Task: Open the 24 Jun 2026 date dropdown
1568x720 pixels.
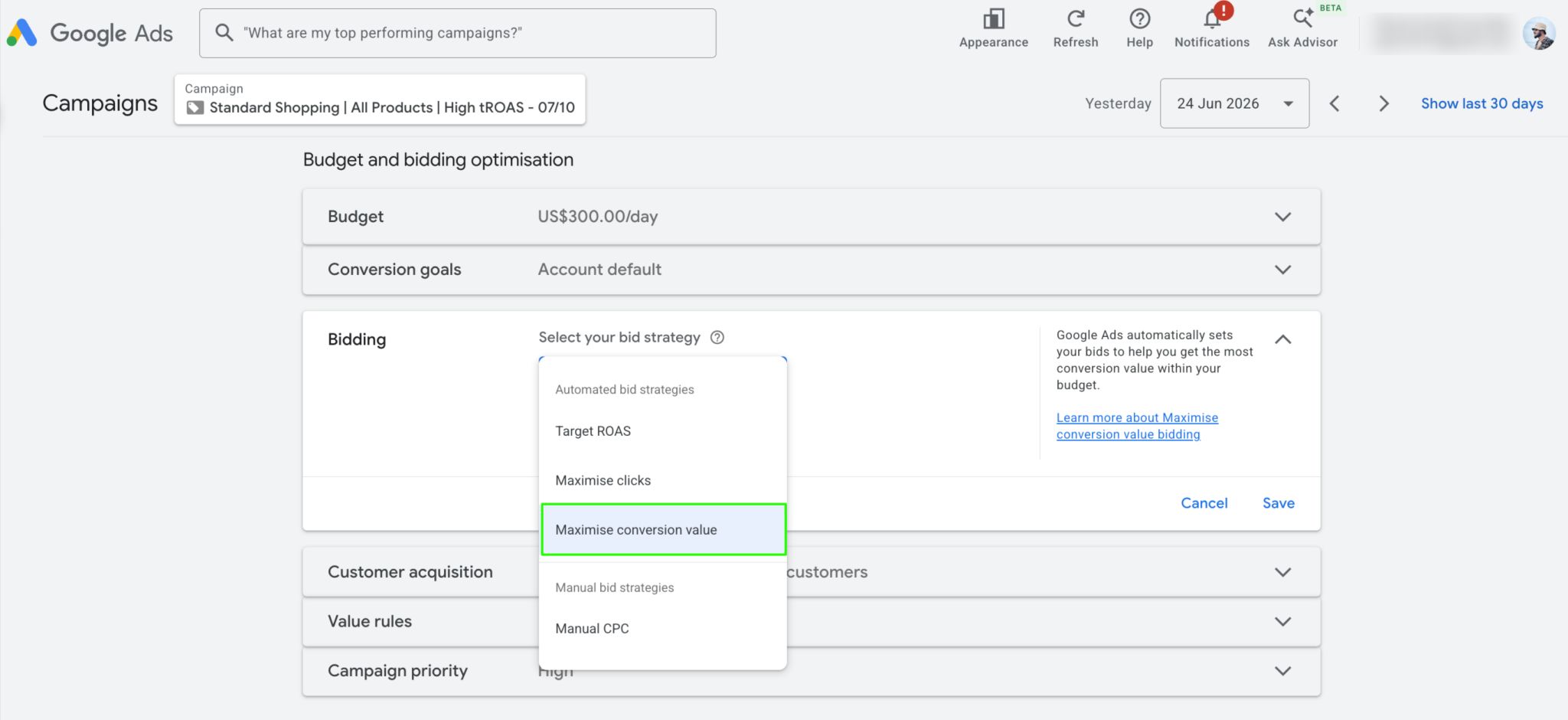Action: pyautogui.click(x=1234, y=103)
